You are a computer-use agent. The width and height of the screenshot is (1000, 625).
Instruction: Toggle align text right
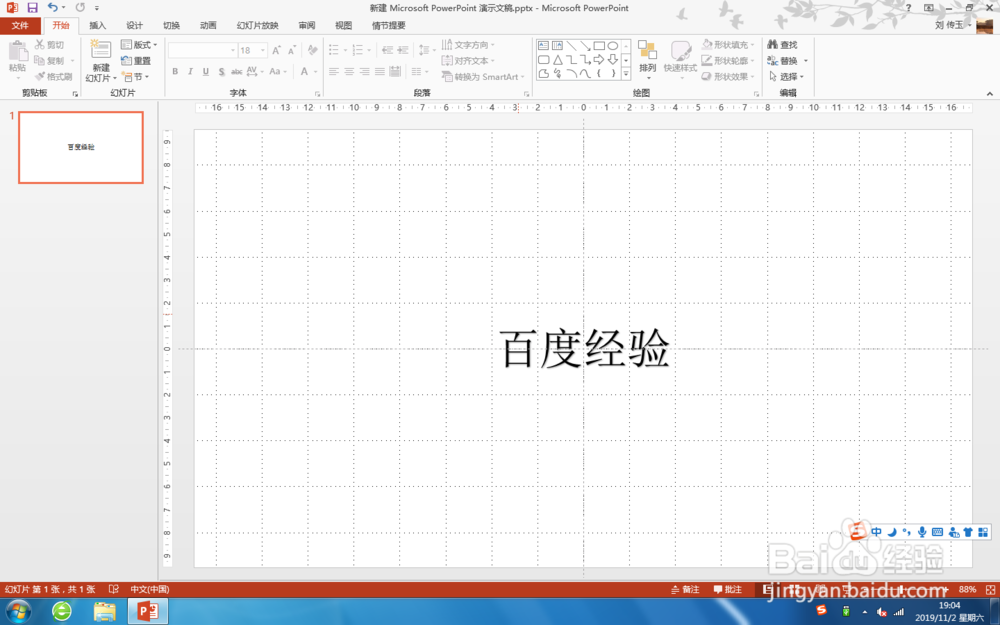click(364, 71)
